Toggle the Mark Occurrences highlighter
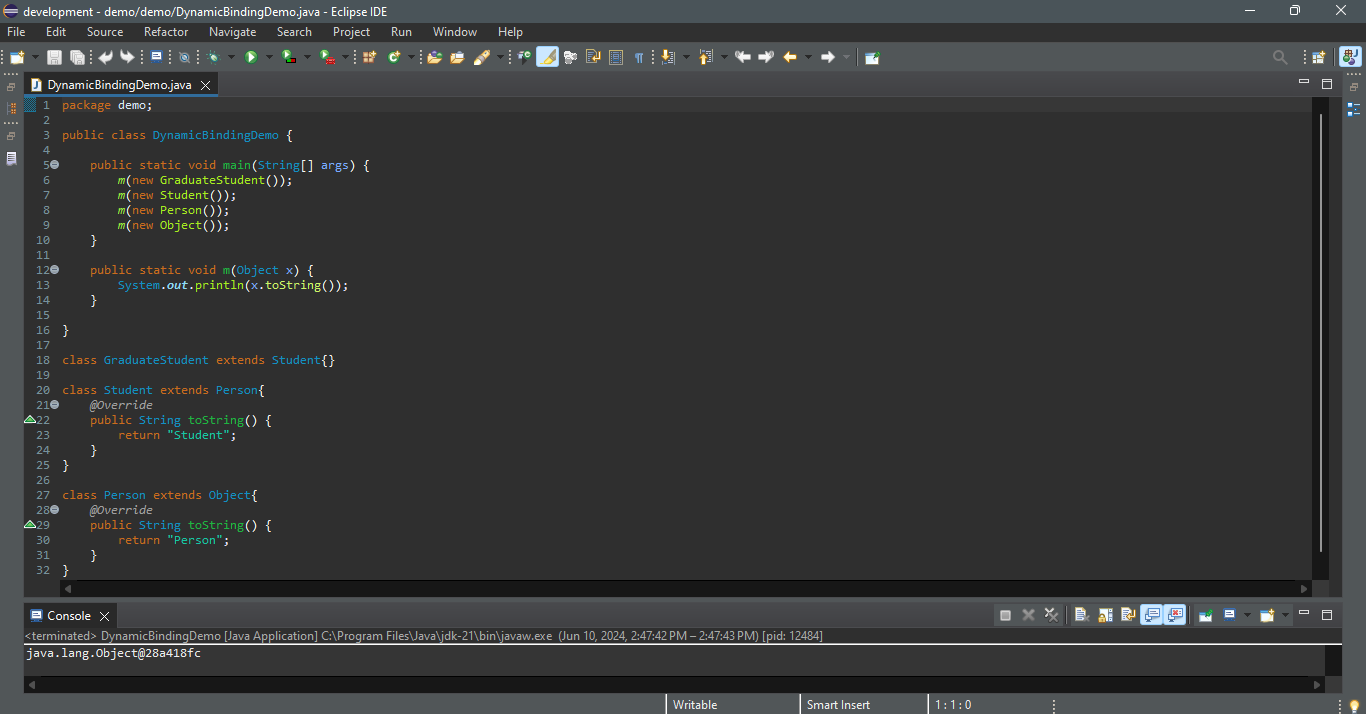1366x714 pixels. click(547, 57)
